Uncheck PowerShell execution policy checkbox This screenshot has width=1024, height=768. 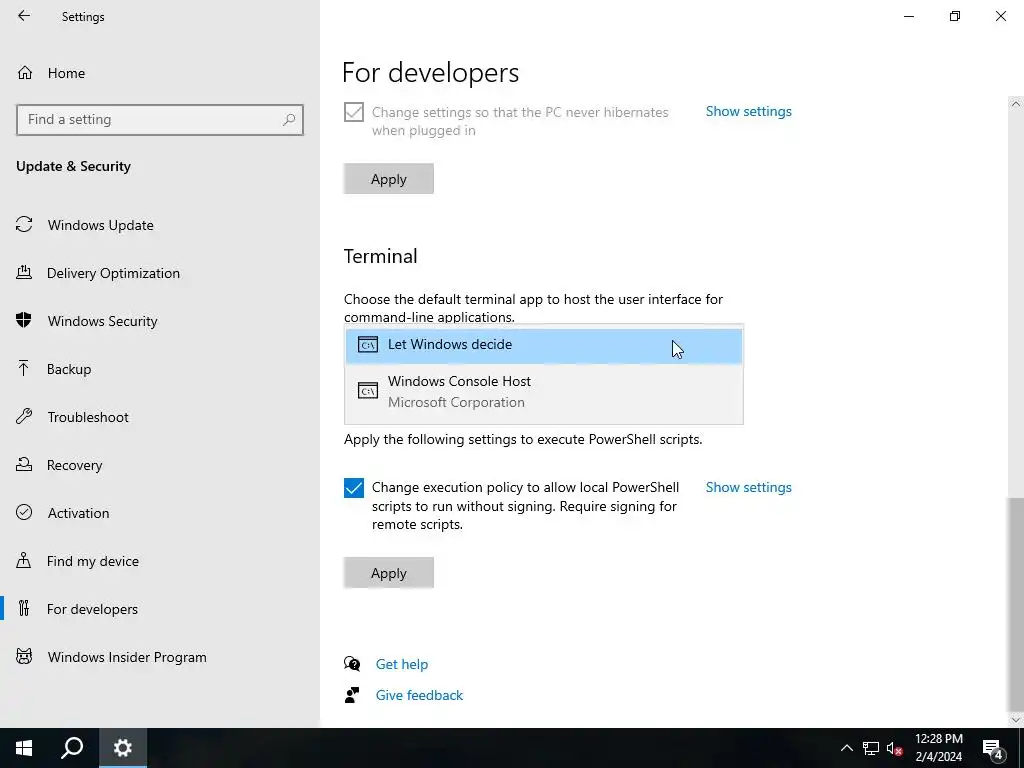click(354, 488)
